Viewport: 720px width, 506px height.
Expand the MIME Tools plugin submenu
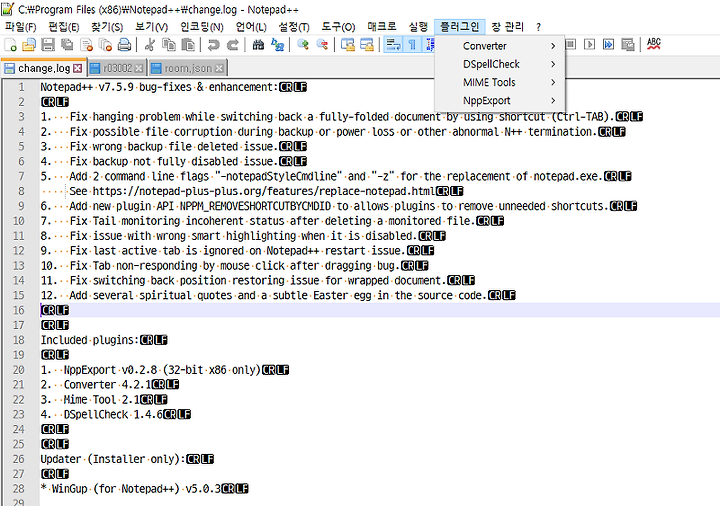coord(500,83)
